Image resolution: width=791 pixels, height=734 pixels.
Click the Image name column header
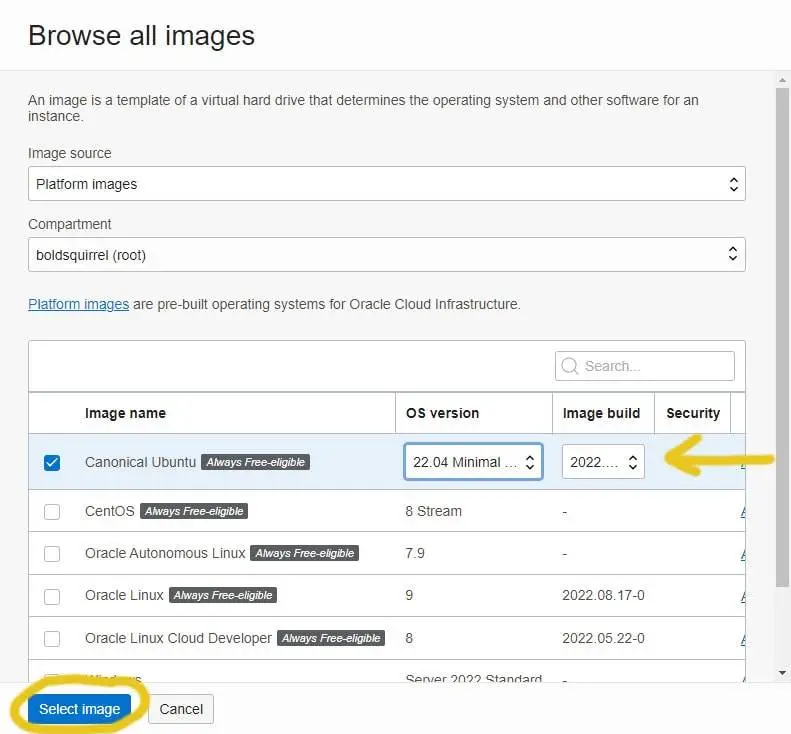(x=125, y=413)
